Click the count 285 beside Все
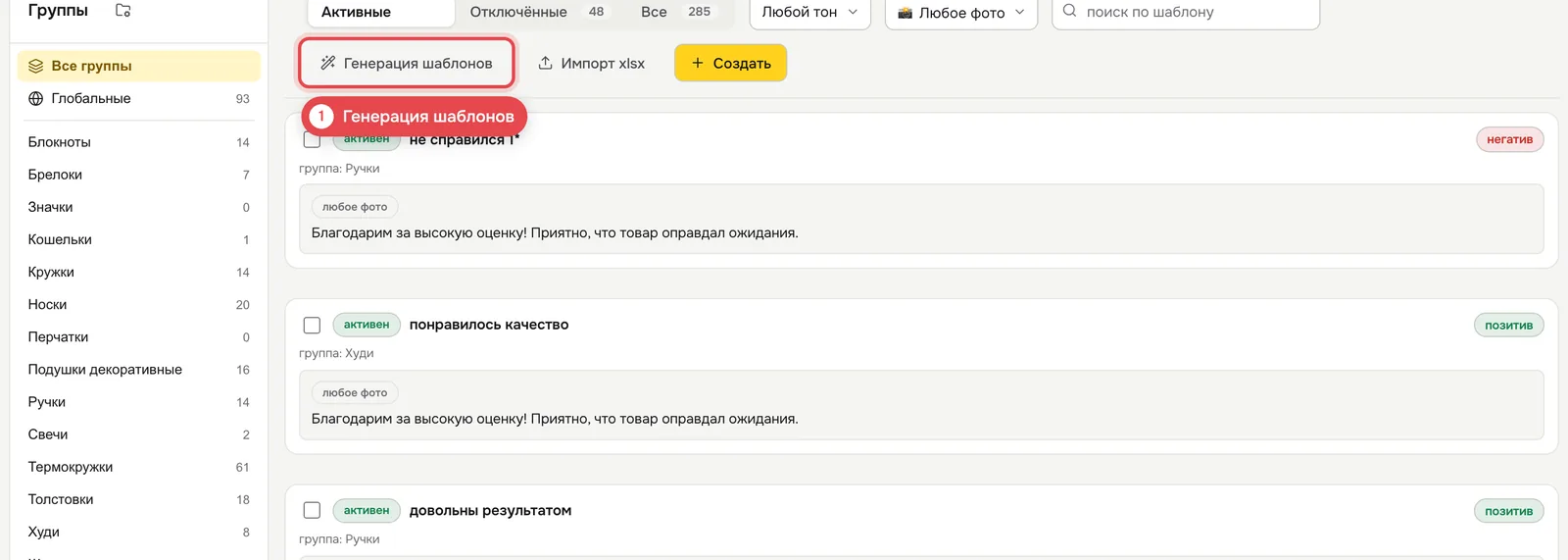This screenshot has height=560, width=1568. pos(700,12)
